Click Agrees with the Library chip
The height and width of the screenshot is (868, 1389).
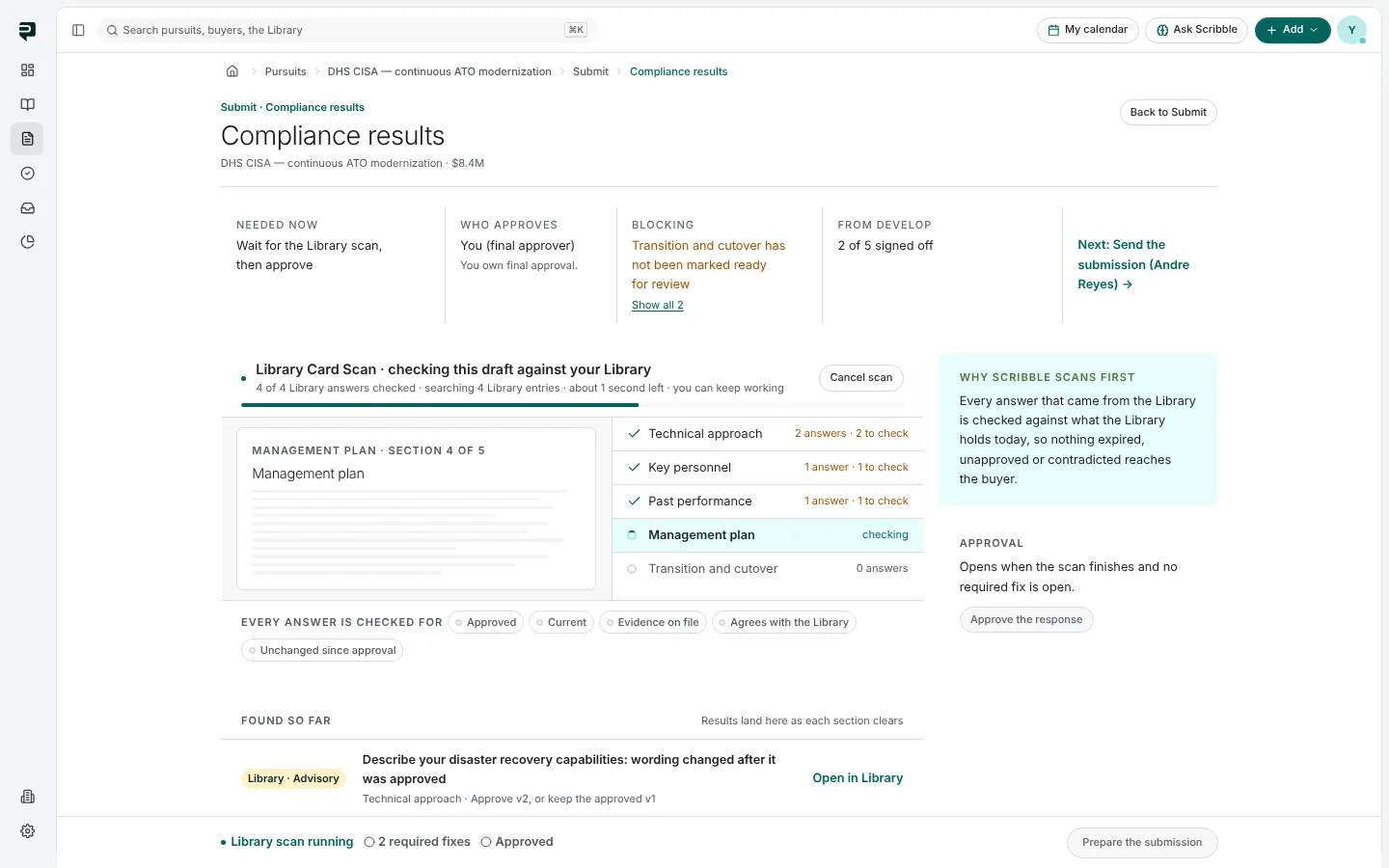tap(784, 622)
